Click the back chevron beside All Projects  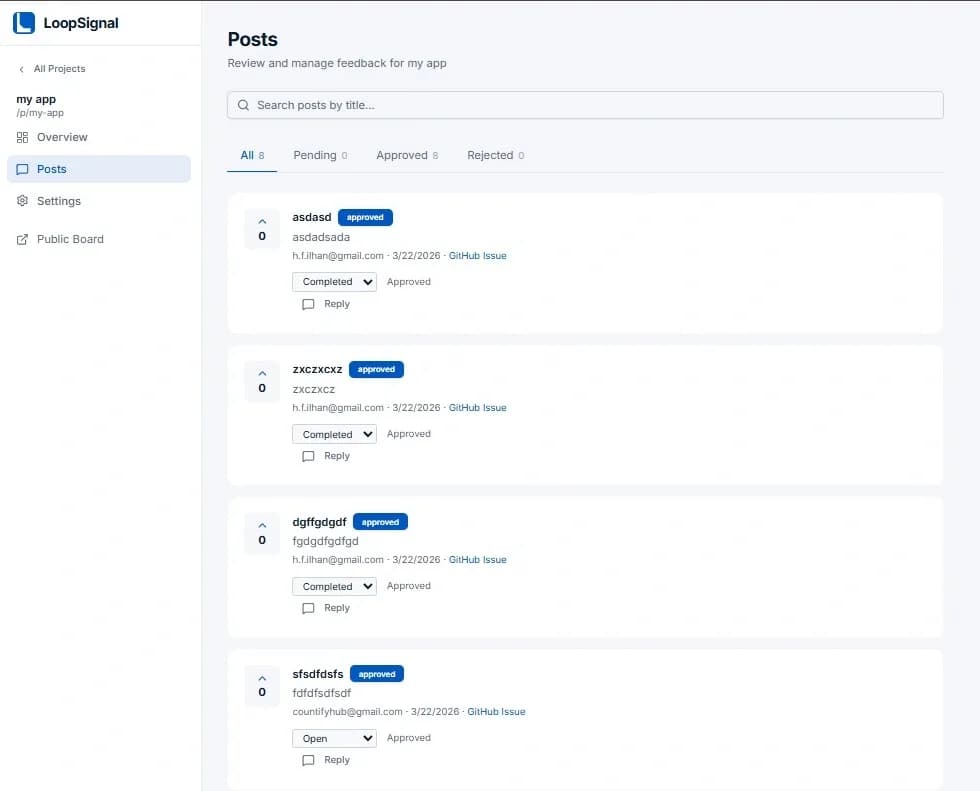coord(22,69)
